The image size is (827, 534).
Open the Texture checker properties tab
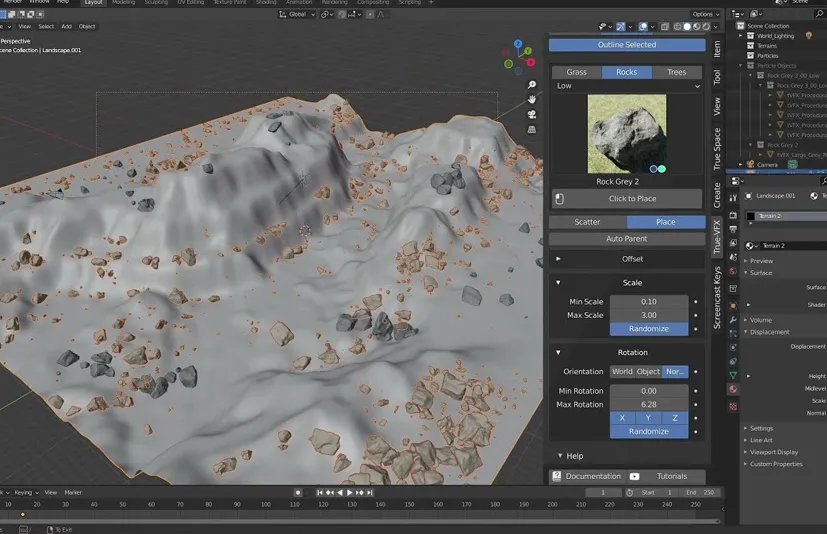pos(733,406)
